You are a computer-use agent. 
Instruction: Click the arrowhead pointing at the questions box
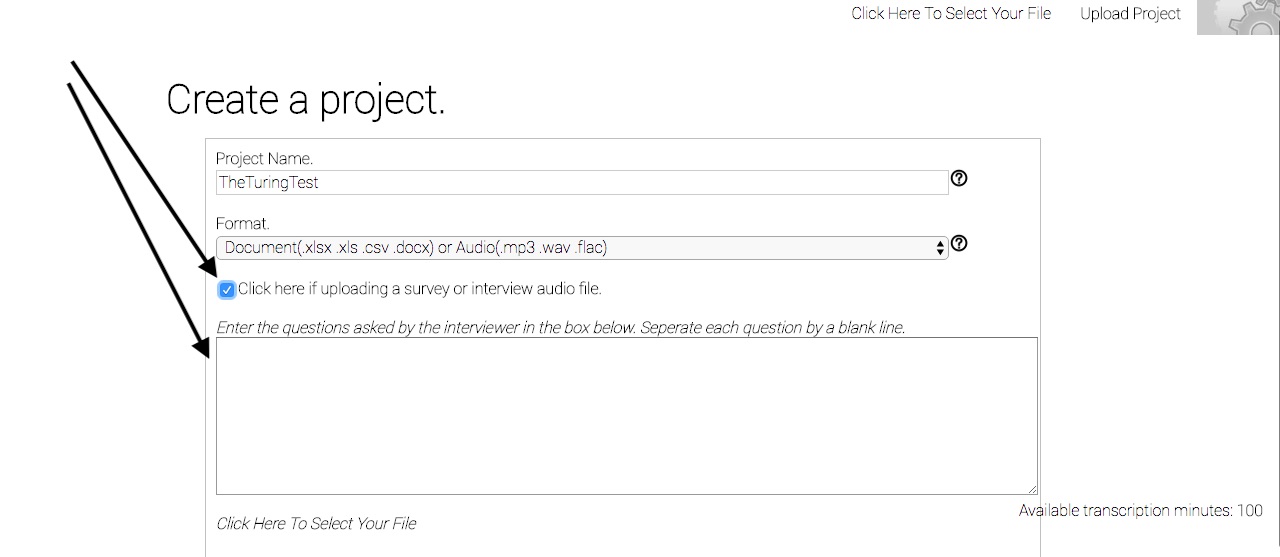point(203,346)
